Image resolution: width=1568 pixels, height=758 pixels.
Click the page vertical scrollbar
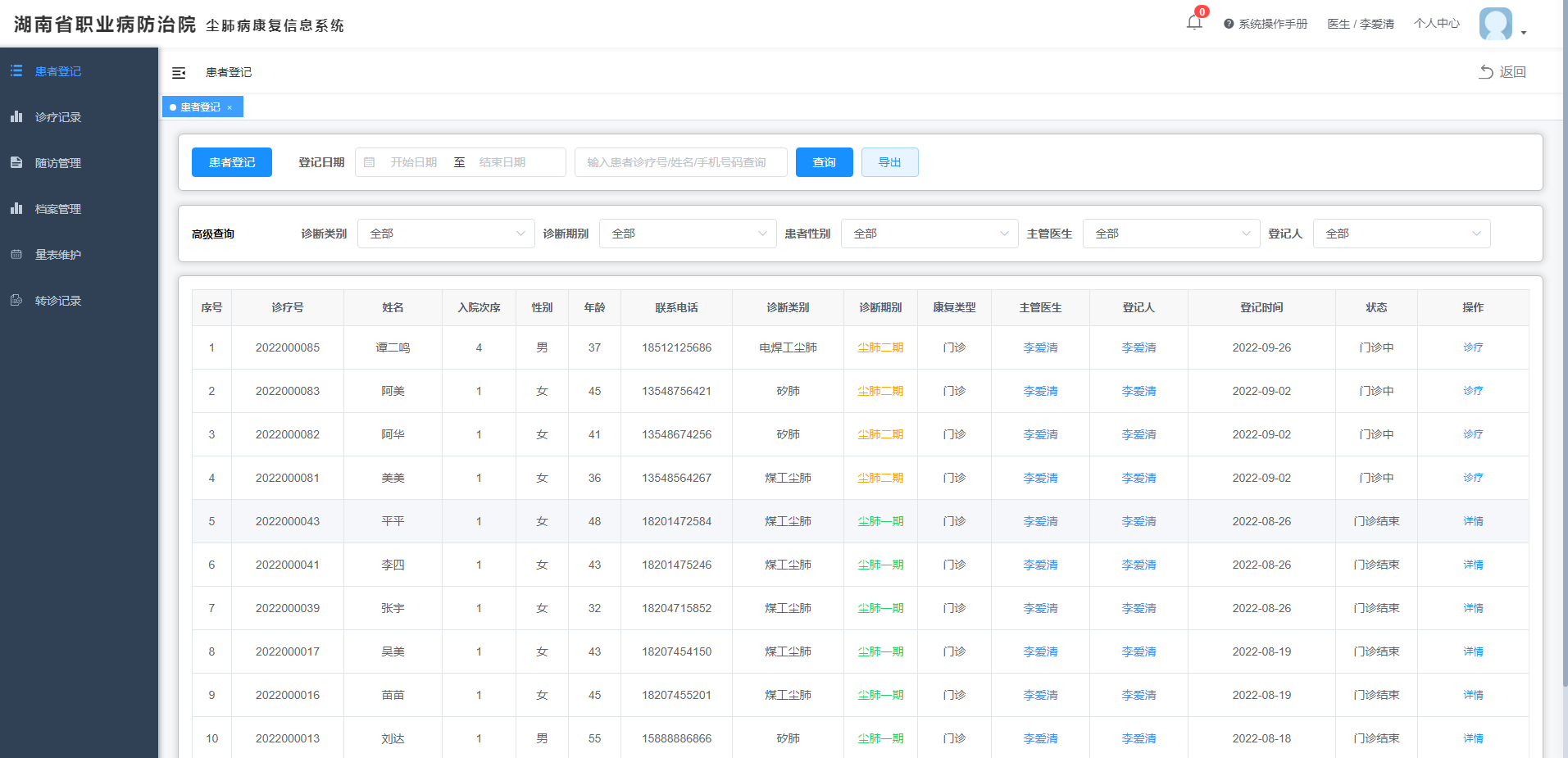point(1565,344)
